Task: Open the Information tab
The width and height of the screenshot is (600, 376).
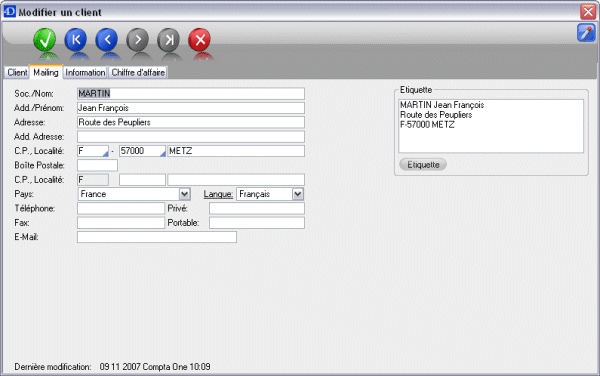Action: click(85, 72)
